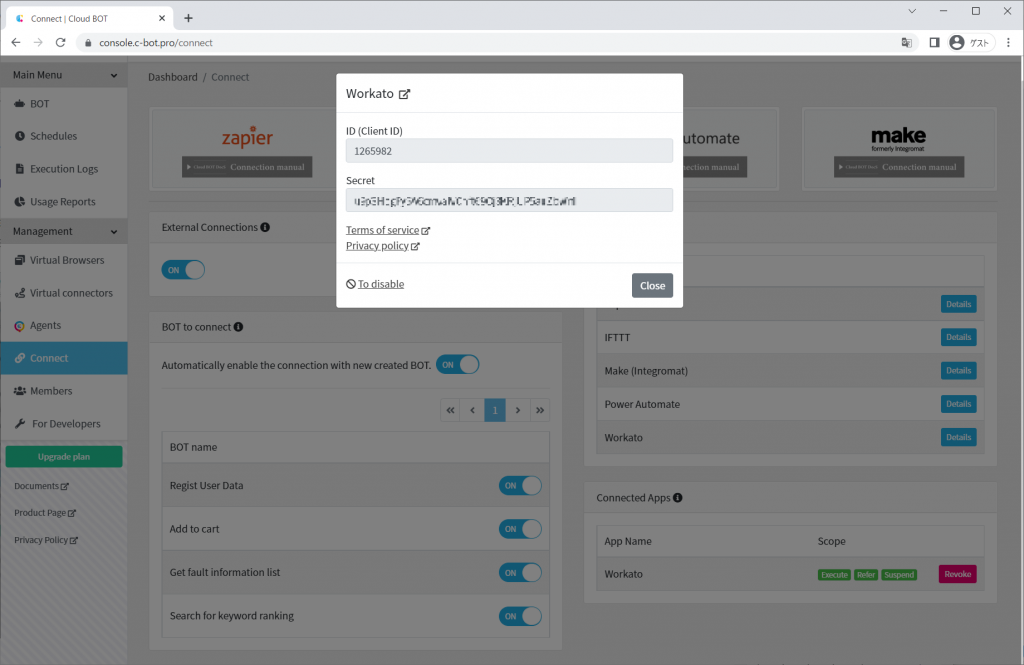
Task: Toggle Add to cart connection switch
Action: 520,529
